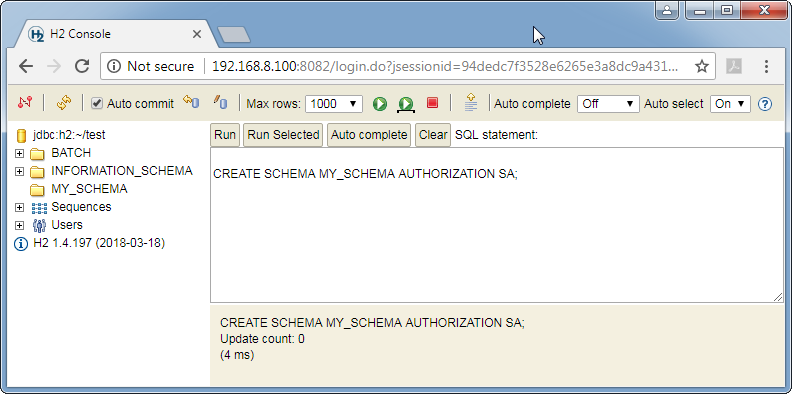
Task: Open the Chrome three-dot menu
Action: pos(766,66)
